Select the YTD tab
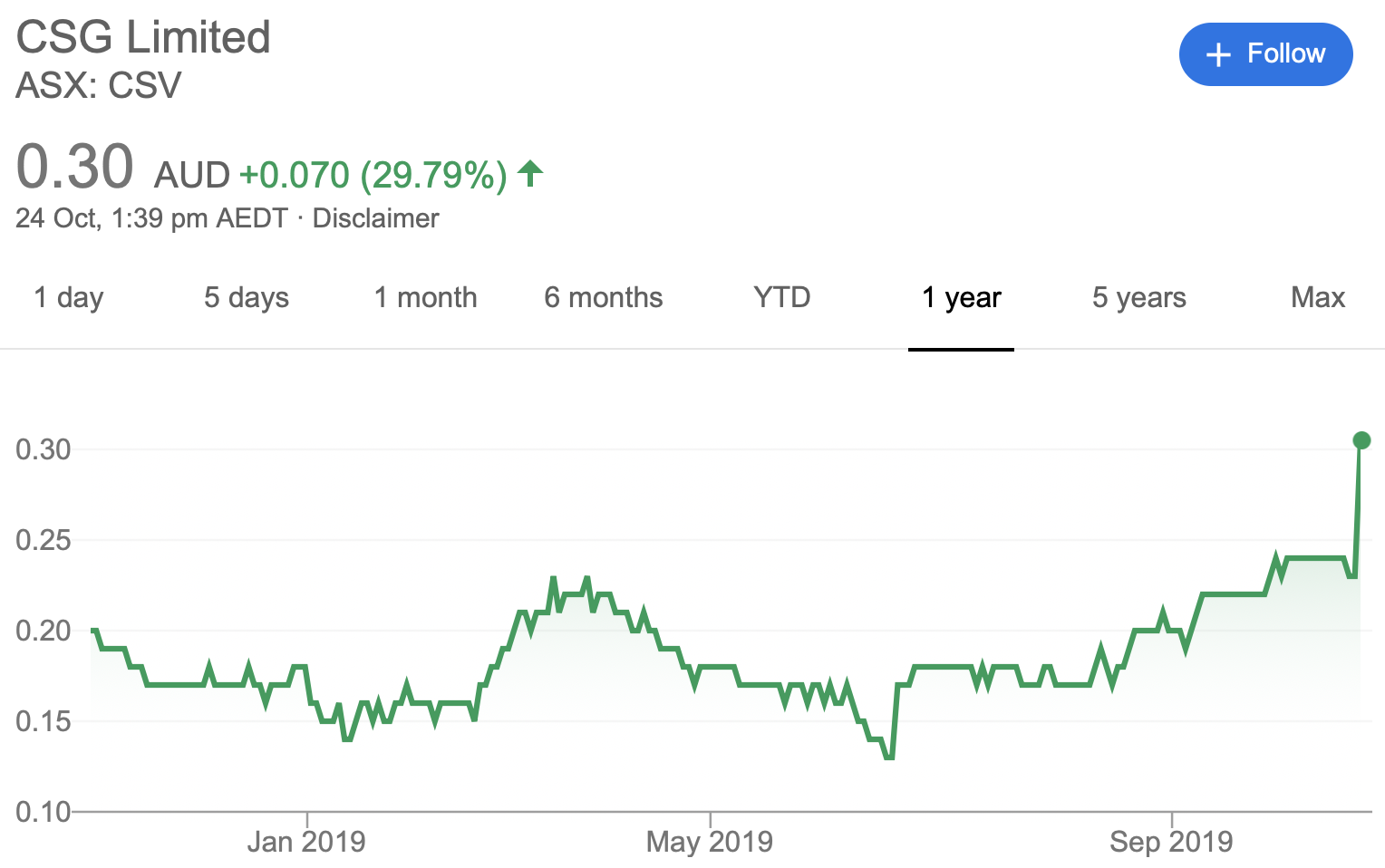The width and height of the screenshot is (1385, 868). [781, 297]
